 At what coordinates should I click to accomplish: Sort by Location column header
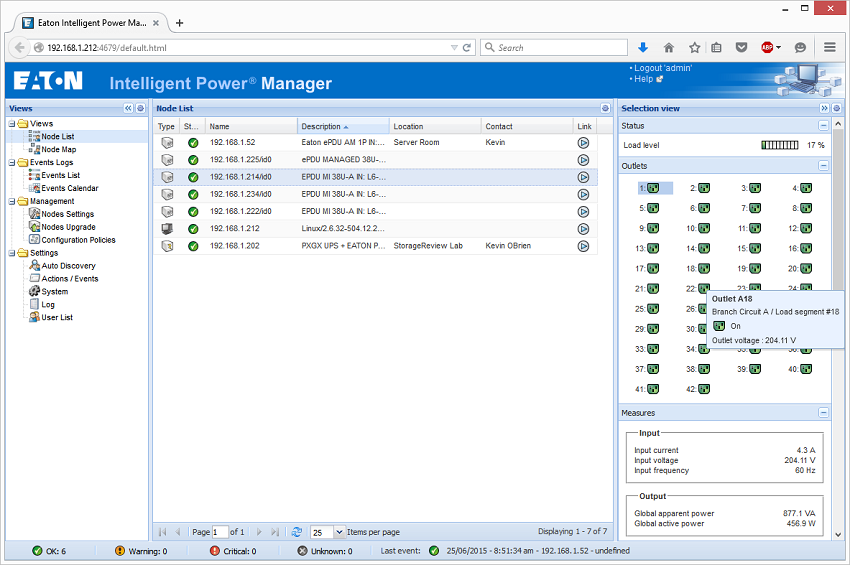pyautogui.click(x=435, y=126)
